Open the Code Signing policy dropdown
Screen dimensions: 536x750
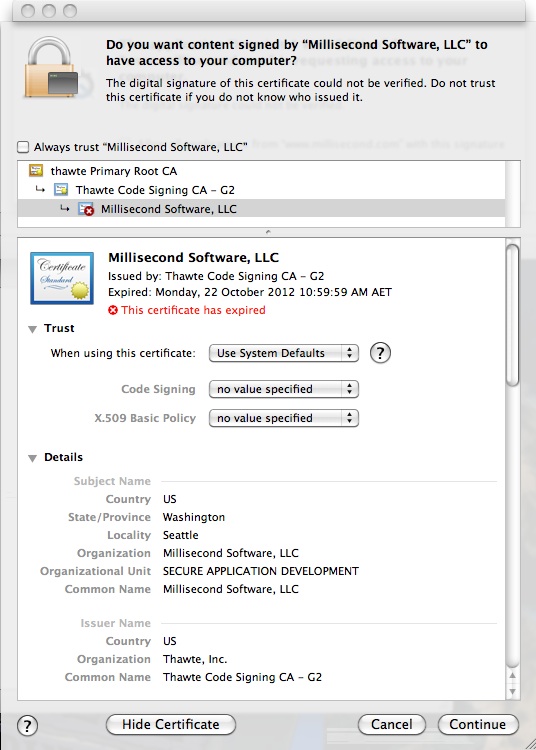pyautogui.click(x=284, y=389)
